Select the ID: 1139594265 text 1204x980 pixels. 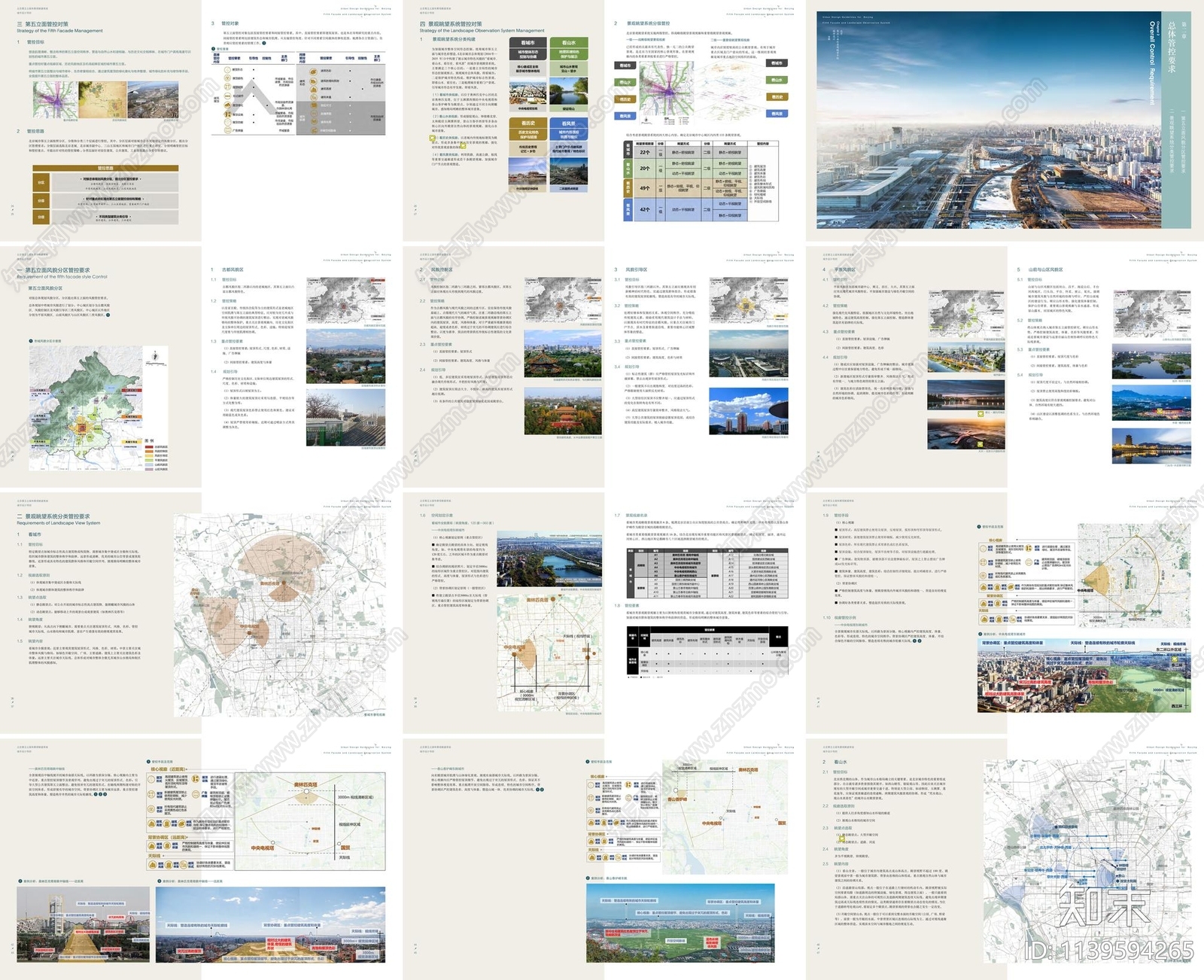tap(1108, 951)
